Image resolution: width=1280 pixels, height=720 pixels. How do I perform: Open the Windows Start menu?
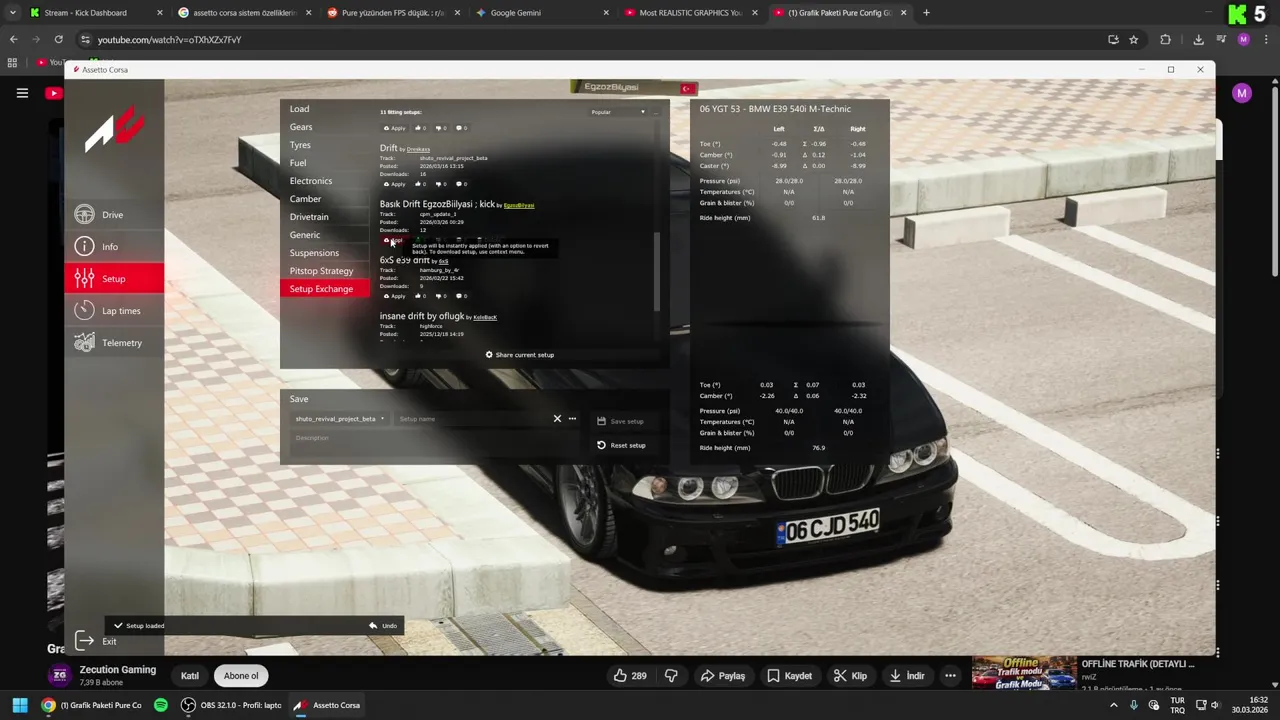pos(19,705)
